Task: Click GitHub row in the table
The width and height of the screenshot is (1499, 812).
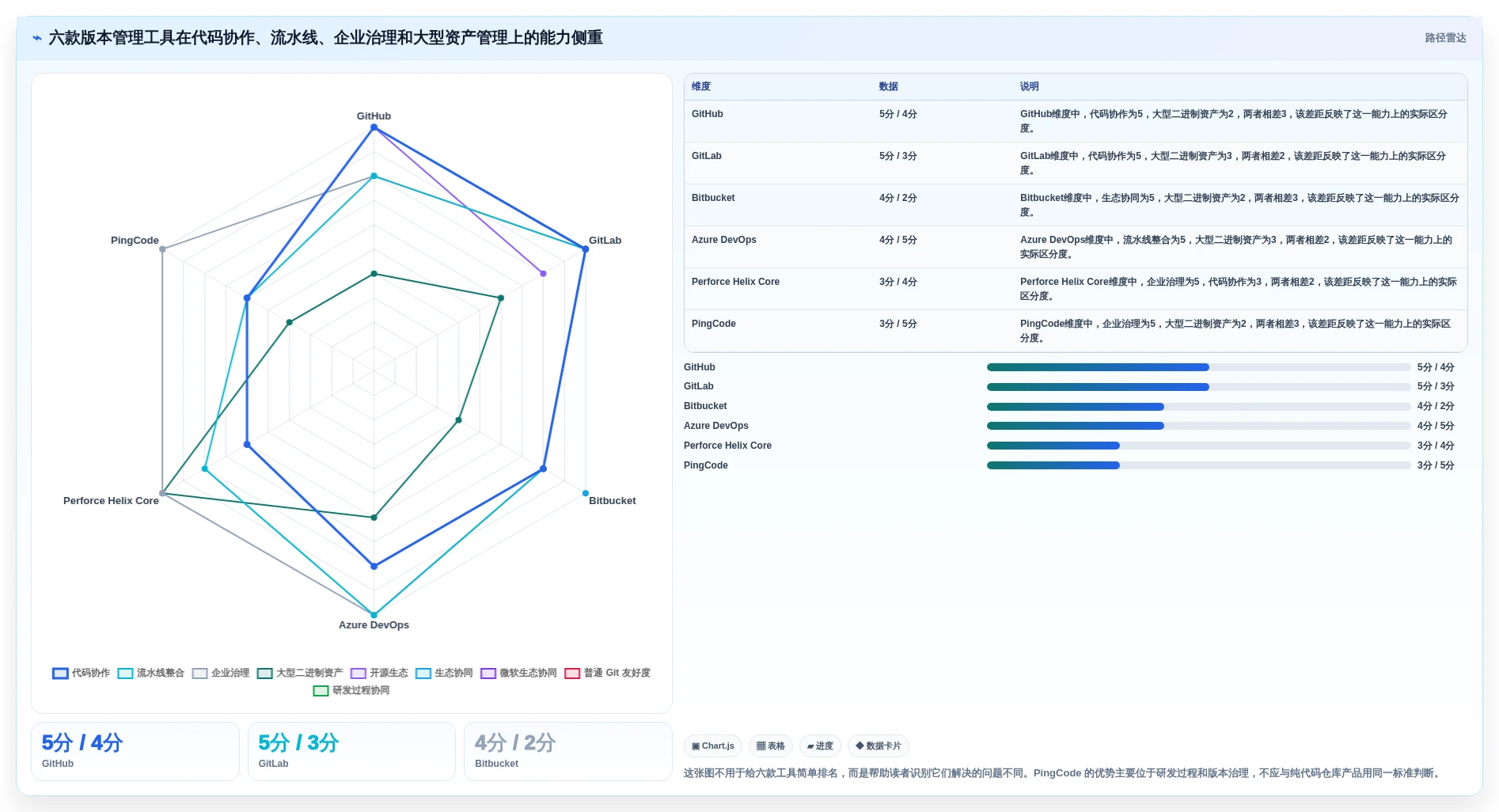Action: coord(1076,121)
